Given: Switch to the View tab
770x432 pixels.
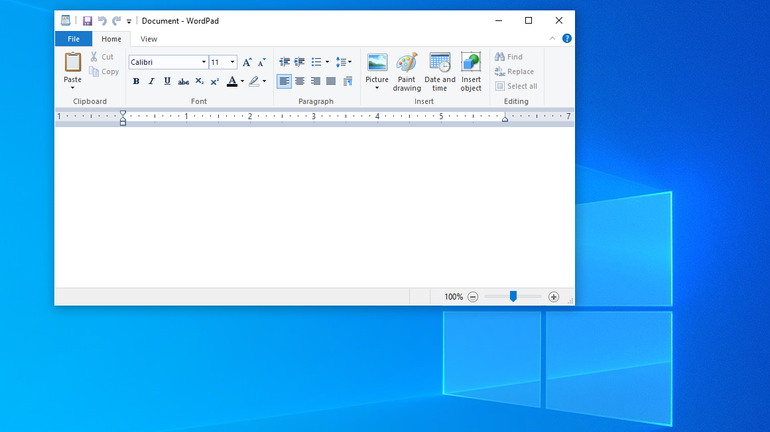Looking at the screenshot, I should (148, 39).
